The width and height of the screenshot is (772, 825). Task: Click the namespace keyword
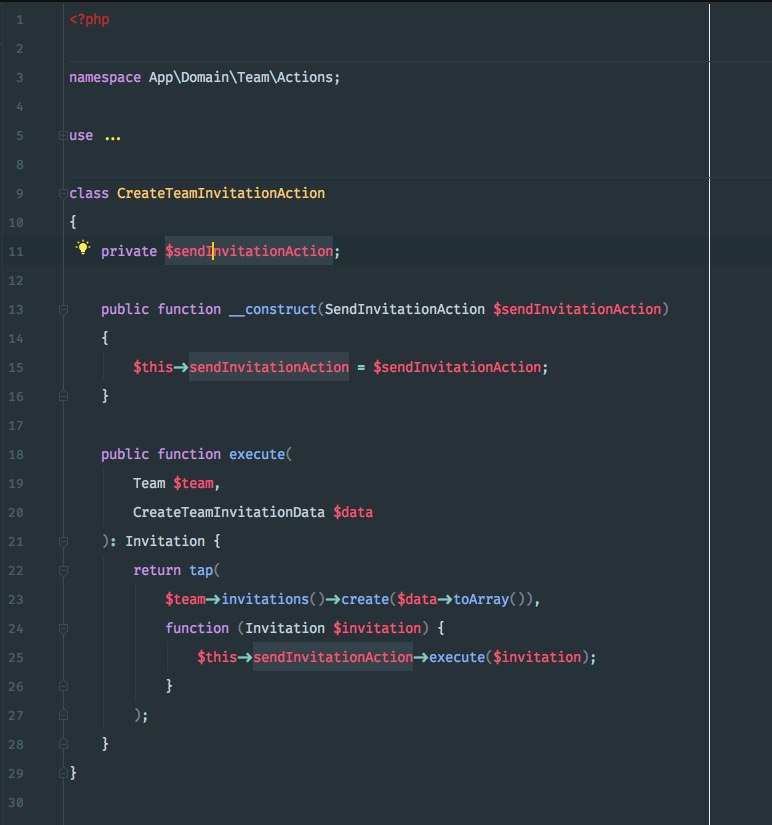[105, 77]
